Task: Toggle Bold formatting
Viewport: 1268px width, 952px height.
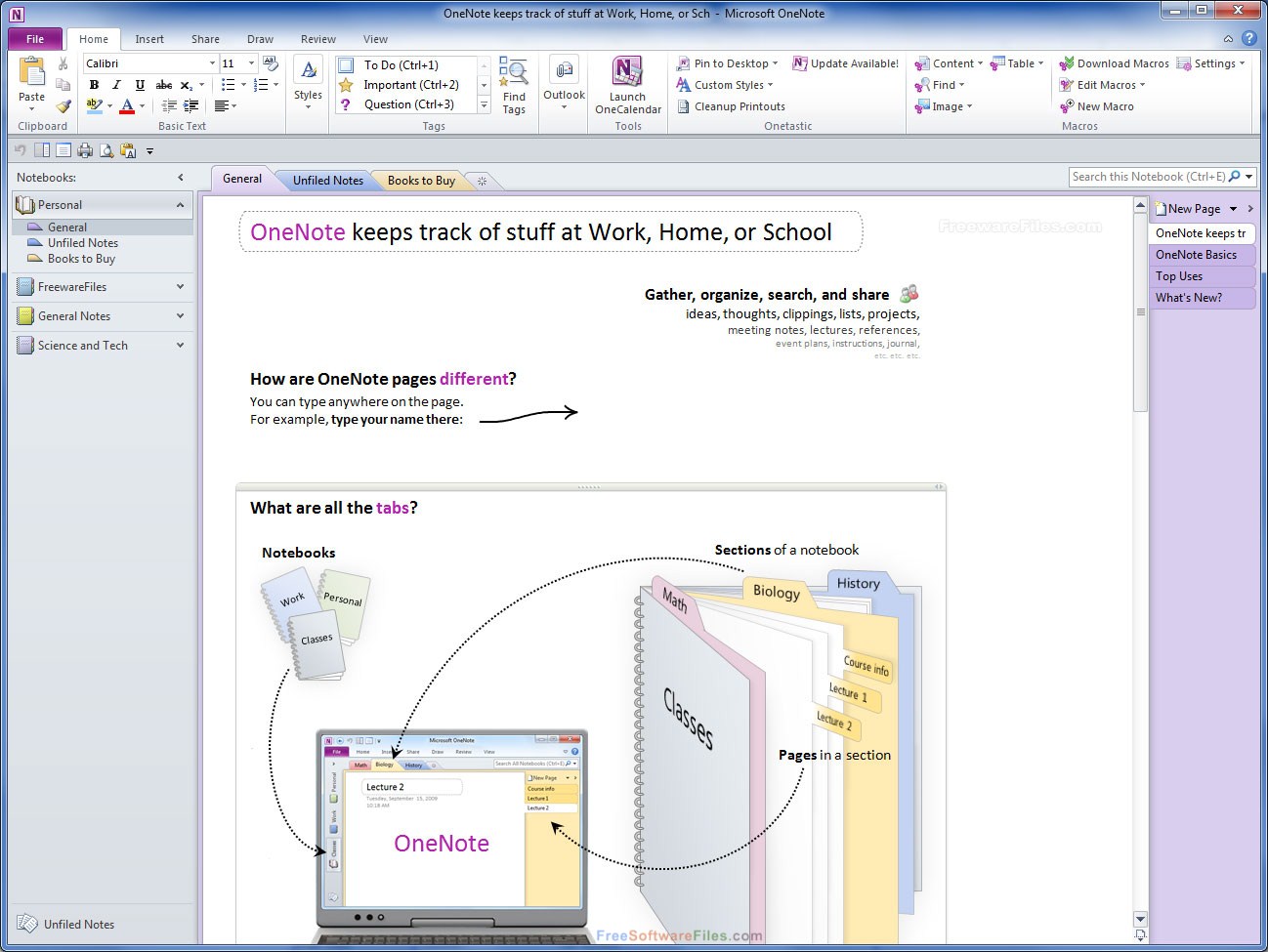Action: click(94, 85)
